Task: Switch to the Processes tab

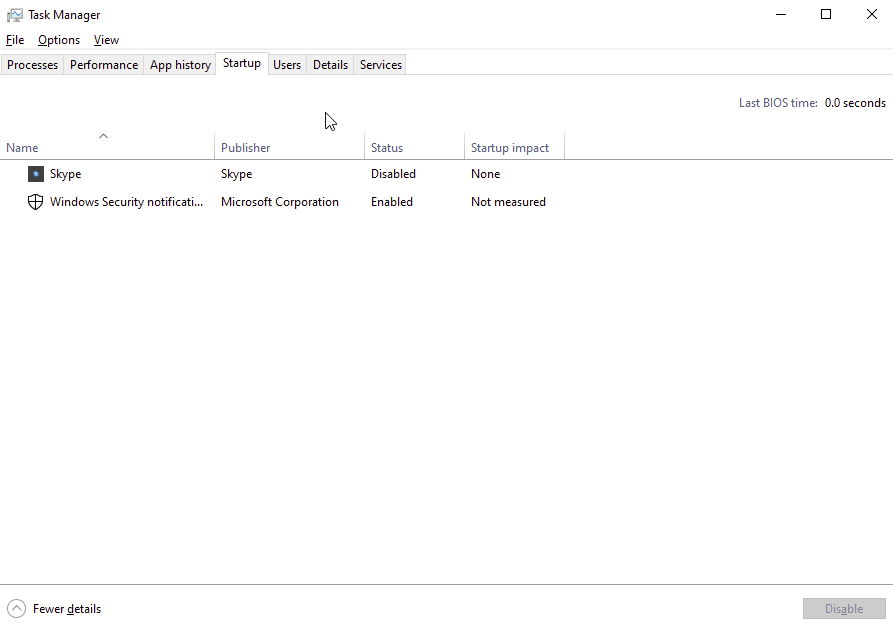Action: click(32, 65)
